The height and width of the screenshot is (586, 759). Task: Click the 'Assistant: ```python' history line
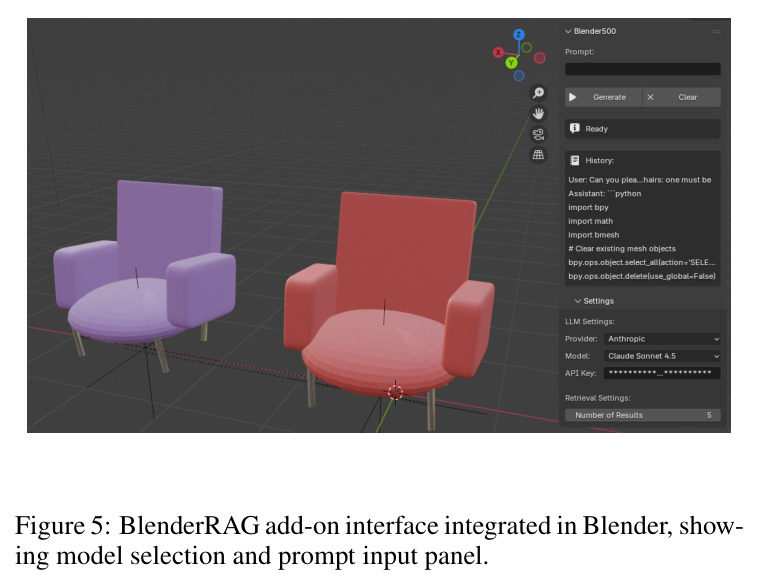click(x=605, y=194)
